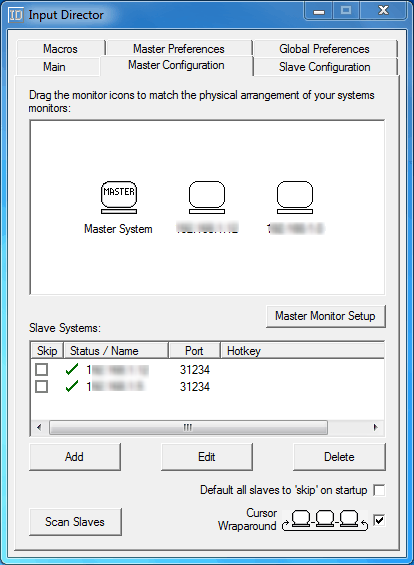Select the middle slave monitor icon
The width and height of the screenshot is (414, 565).
pyautogui.click(x=207, y=197)
